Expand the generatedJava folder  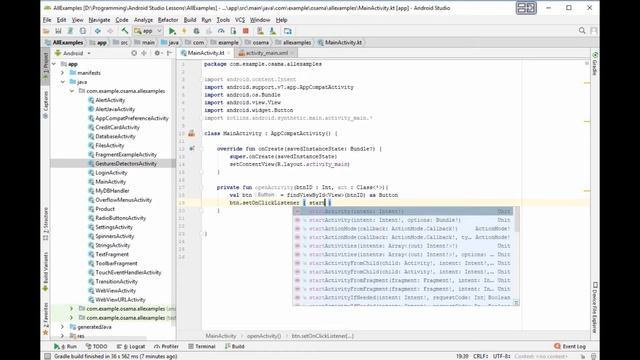(62, 327)
